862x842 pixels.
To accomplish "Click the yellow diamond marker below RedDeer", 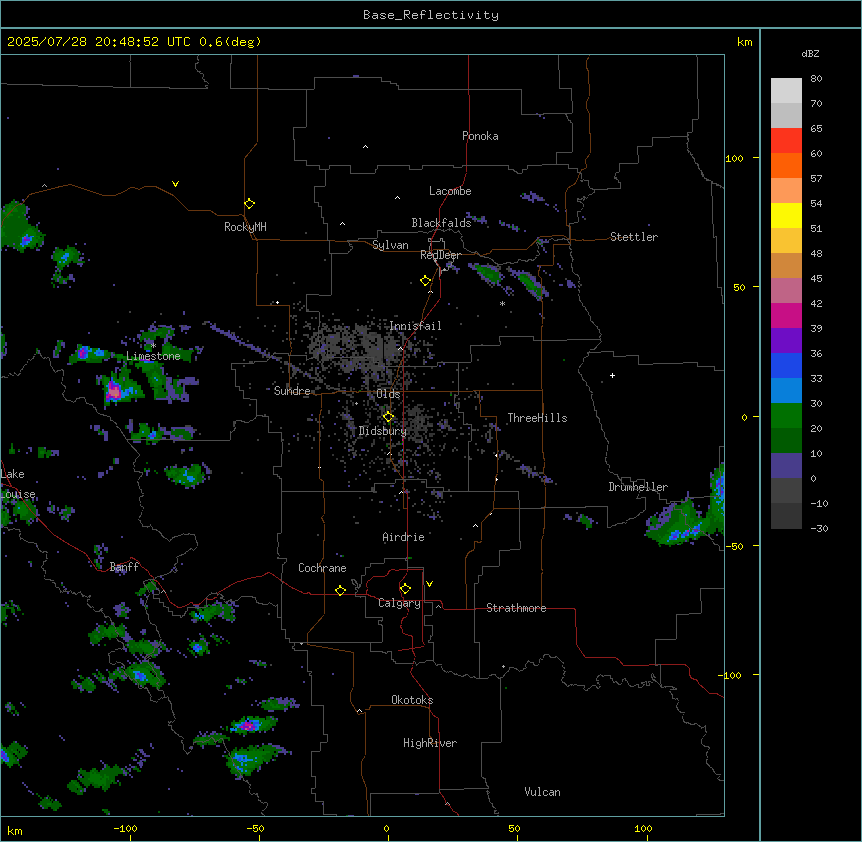I will 426,281.
